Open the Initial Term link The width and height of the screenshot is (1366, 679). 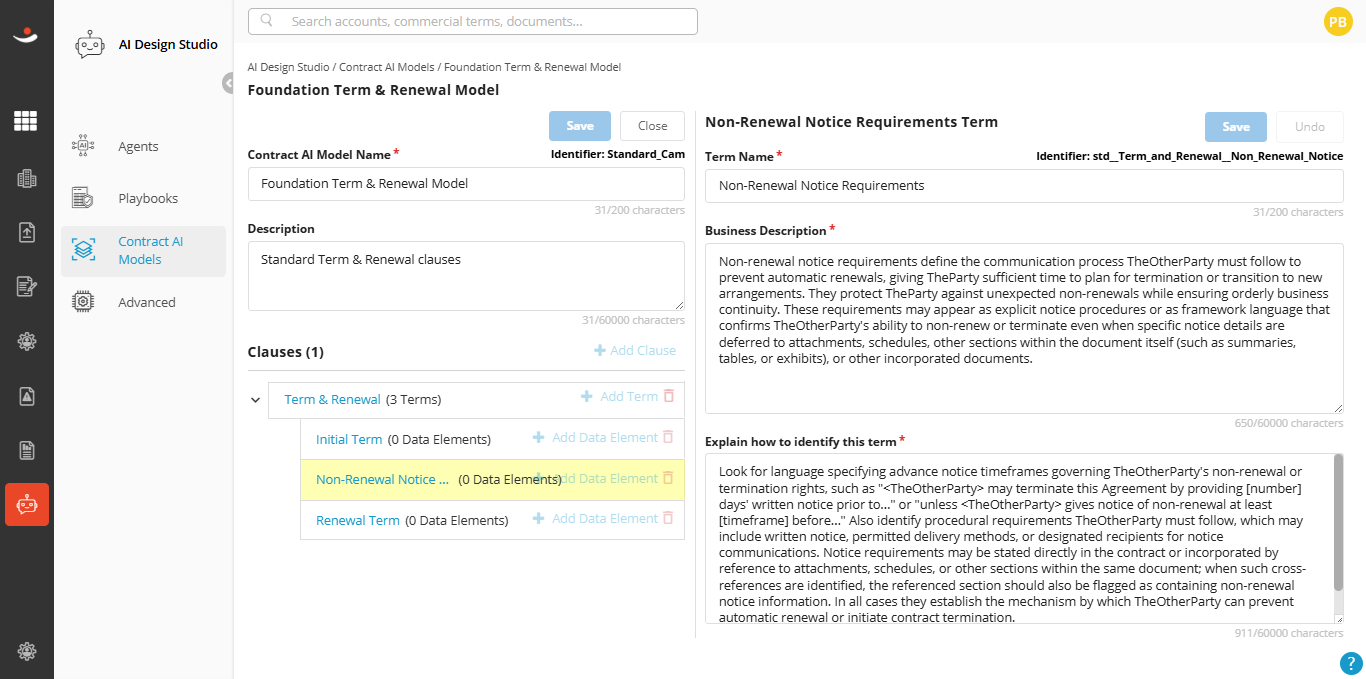(x=349, y=439)
